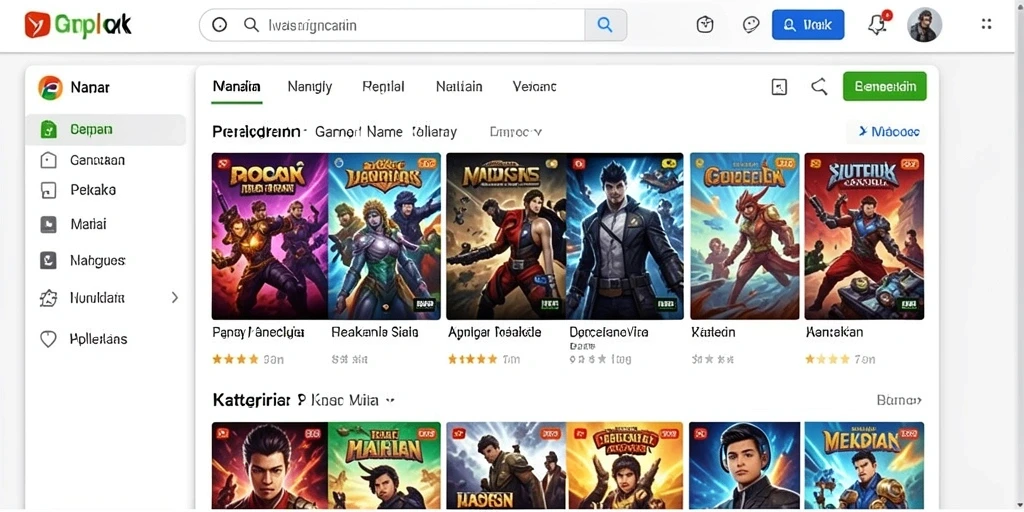This screenshot has width=1024, height=512.
Task: Click the Pangy Maneclyer game title
Action: (259, 332)
